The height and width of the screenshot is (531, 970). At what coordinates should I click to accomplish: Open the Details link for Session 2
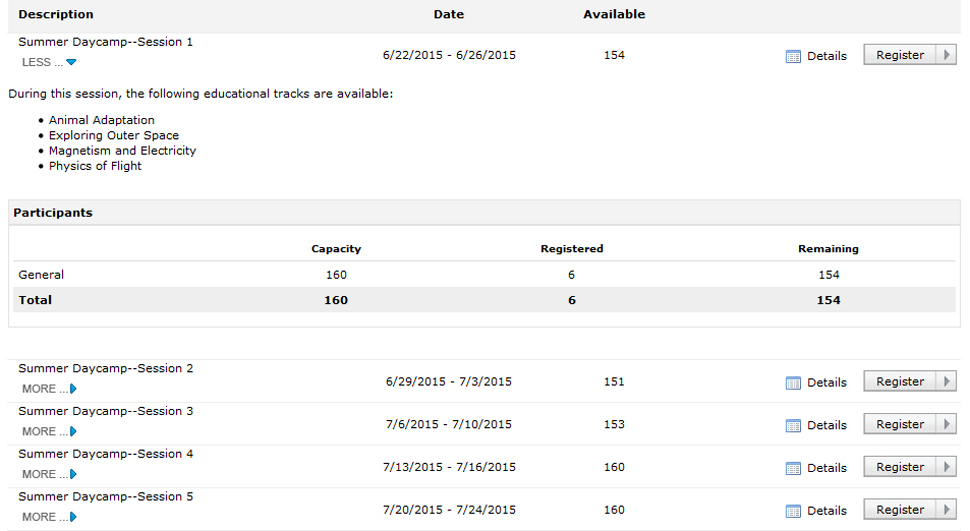[827, 383]
